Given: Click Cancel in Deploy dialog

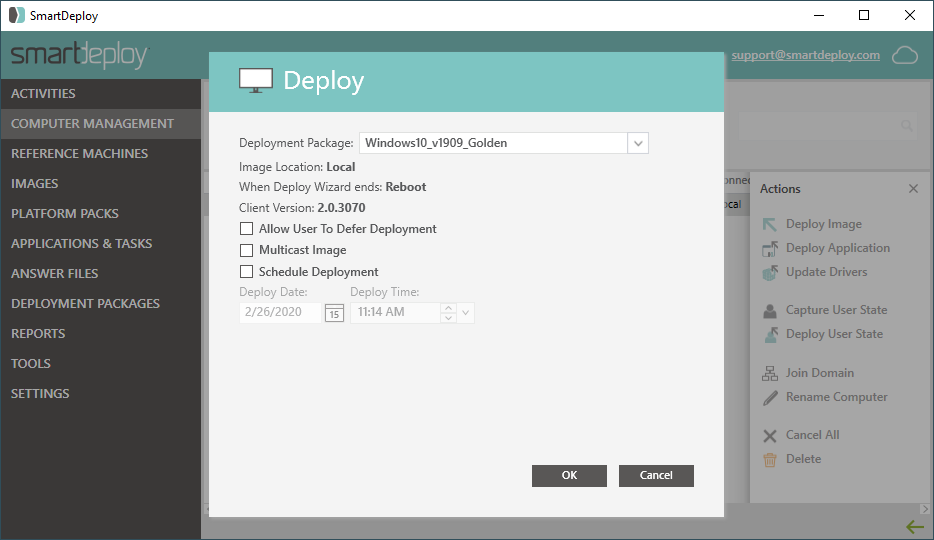Looking at the screenshot, I should (656, 476).
